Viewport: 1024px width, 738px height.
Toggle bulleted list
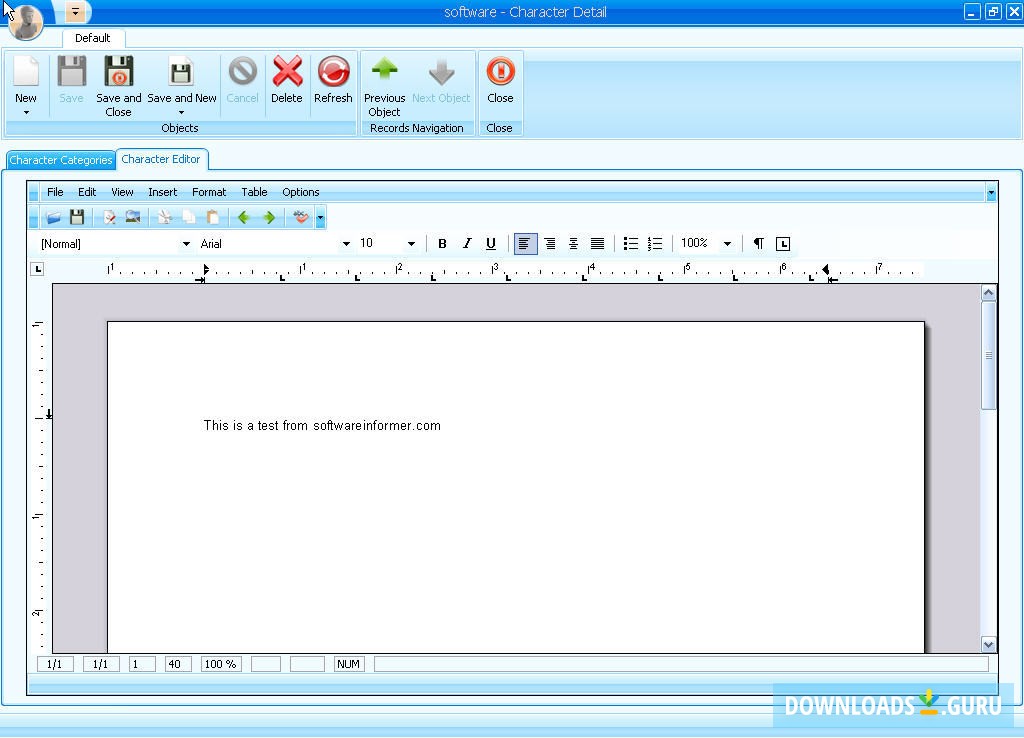point(630,244)
